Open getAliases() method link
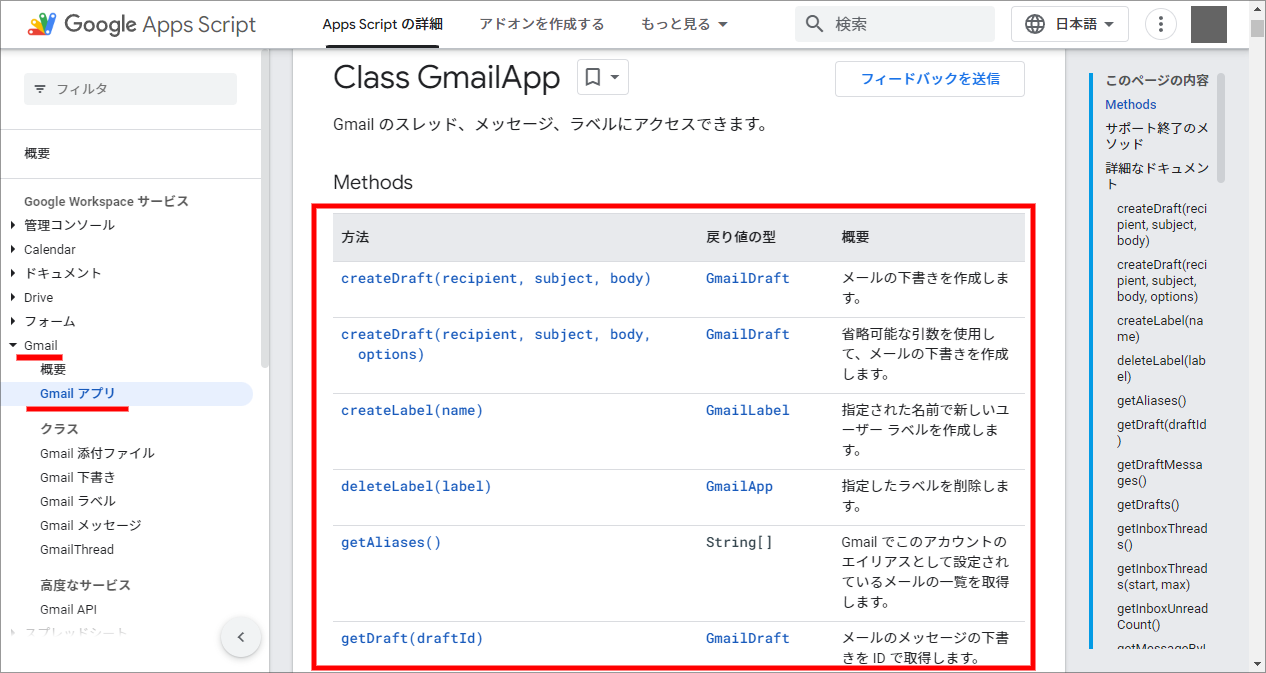This screenshot has height=673, width=1266. point(391,542)
